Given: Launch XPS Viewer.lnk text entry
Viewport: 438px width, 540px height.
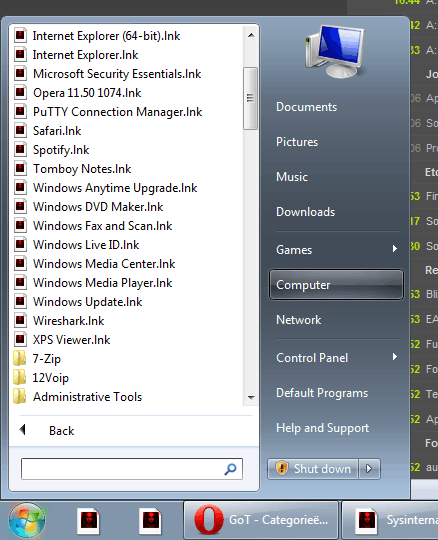Looking at the screenshot, I should pos(72,340).
